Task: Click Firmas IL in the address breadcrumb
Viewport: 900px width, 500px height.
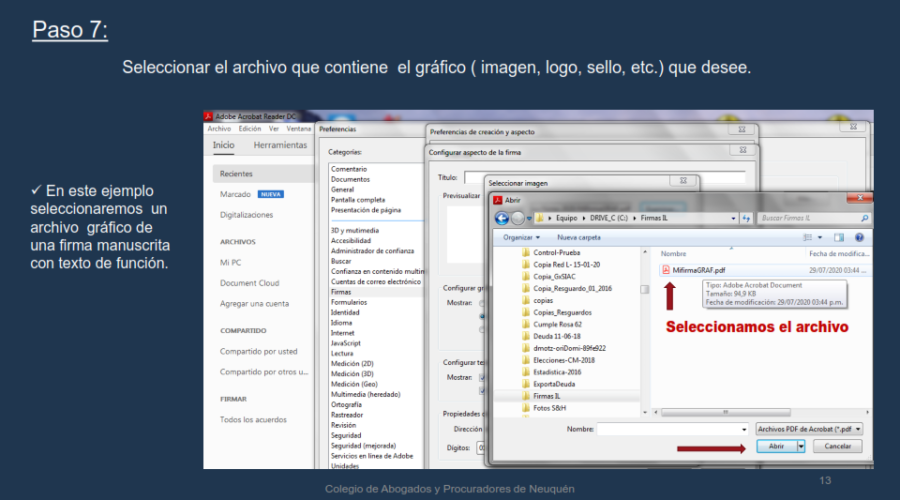Action: click(x=654, y=218)
